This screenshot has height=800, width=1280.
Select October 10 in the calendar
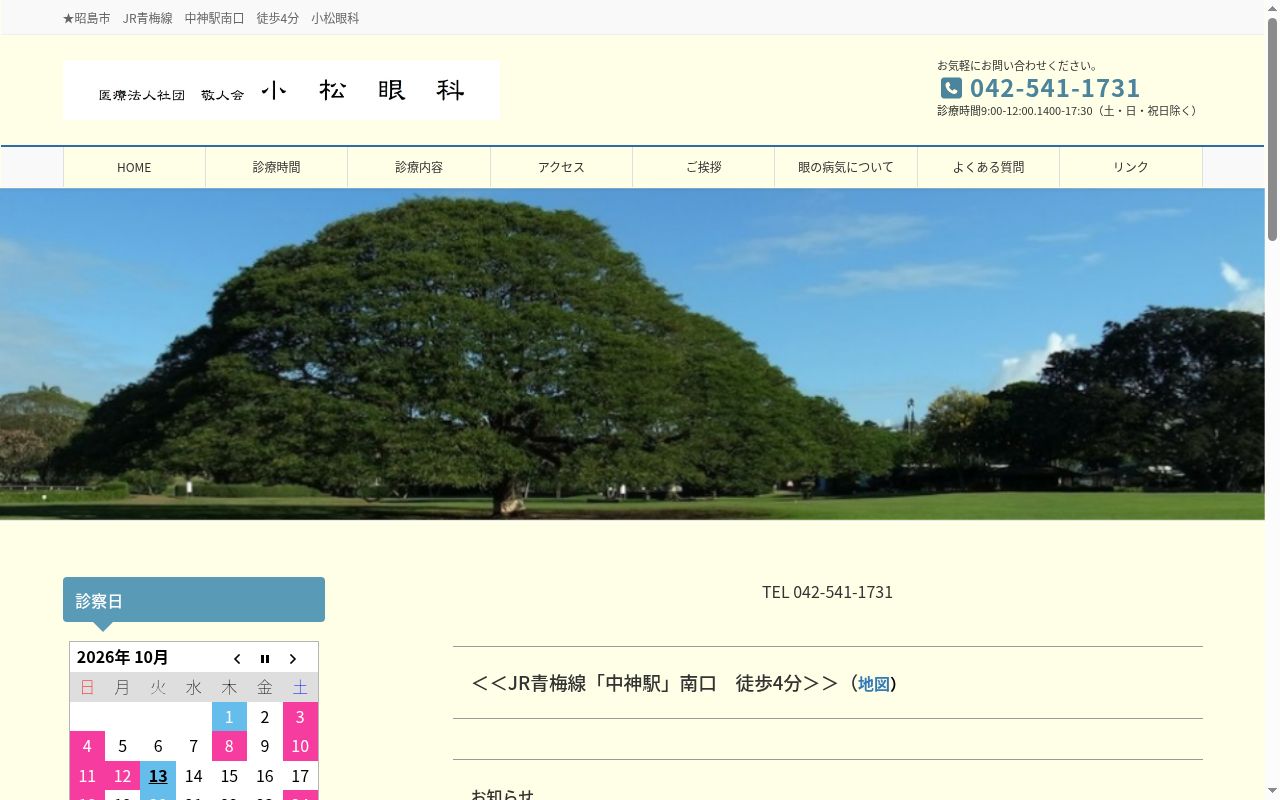click(300, 746)
